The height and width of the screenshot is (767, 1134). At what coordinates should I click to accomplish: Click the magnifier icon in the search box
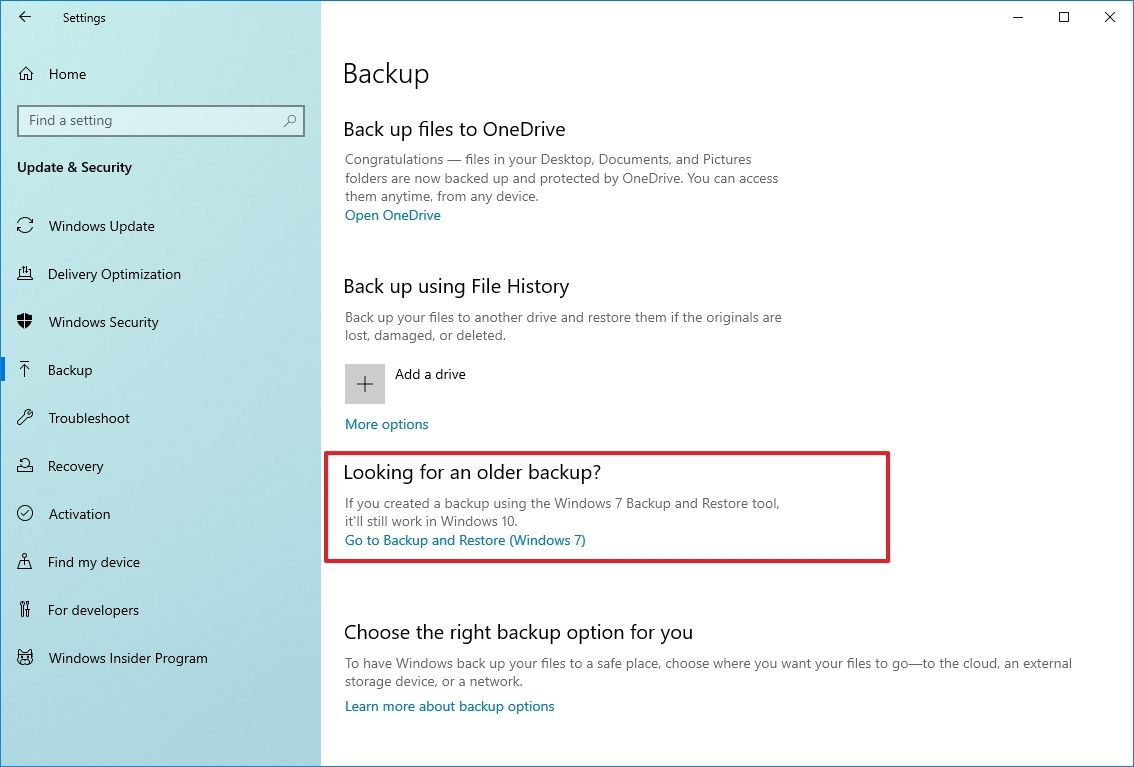(289, 120)
